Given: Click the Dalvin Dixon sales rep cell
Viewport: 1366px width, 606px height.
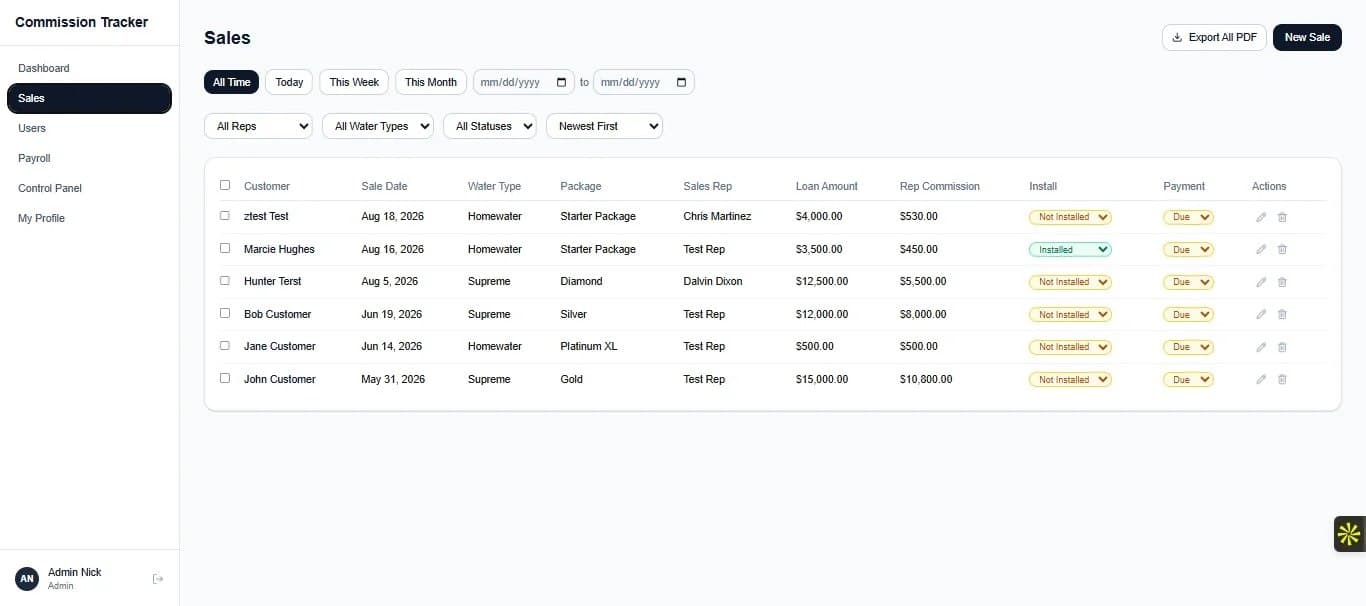Looking at the screenshot, I should [713, 282].
